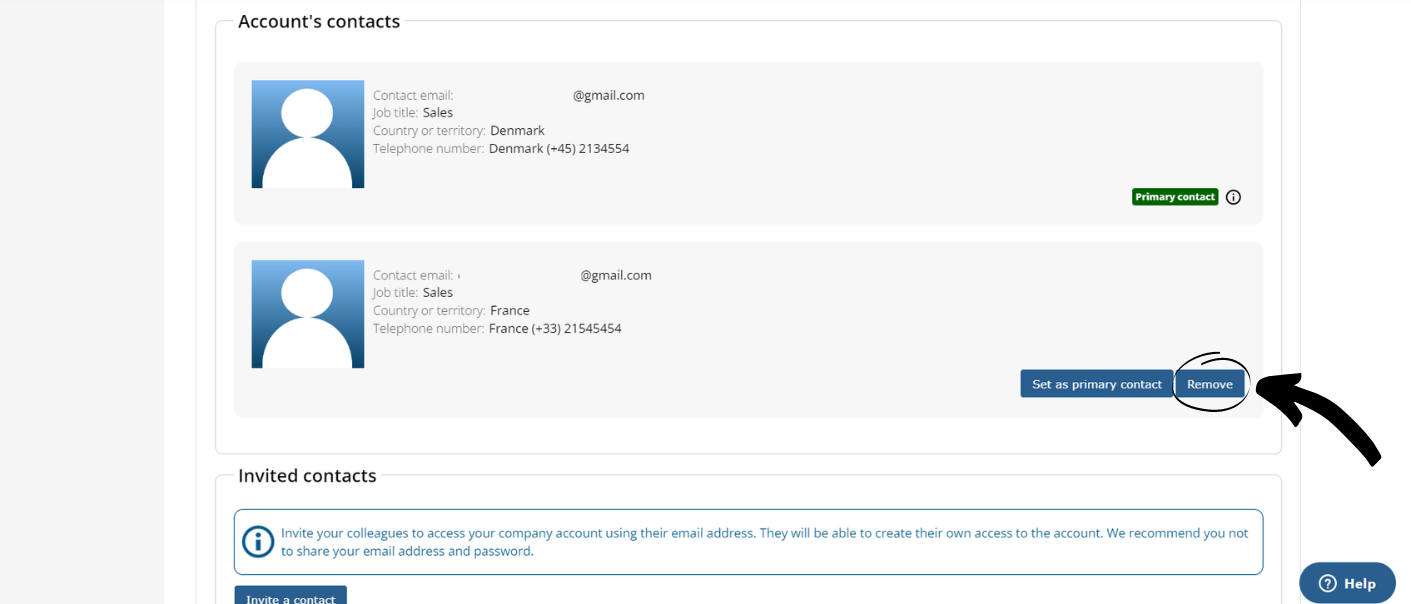
Task: Remove the France contact
Action: point(1210,384)
